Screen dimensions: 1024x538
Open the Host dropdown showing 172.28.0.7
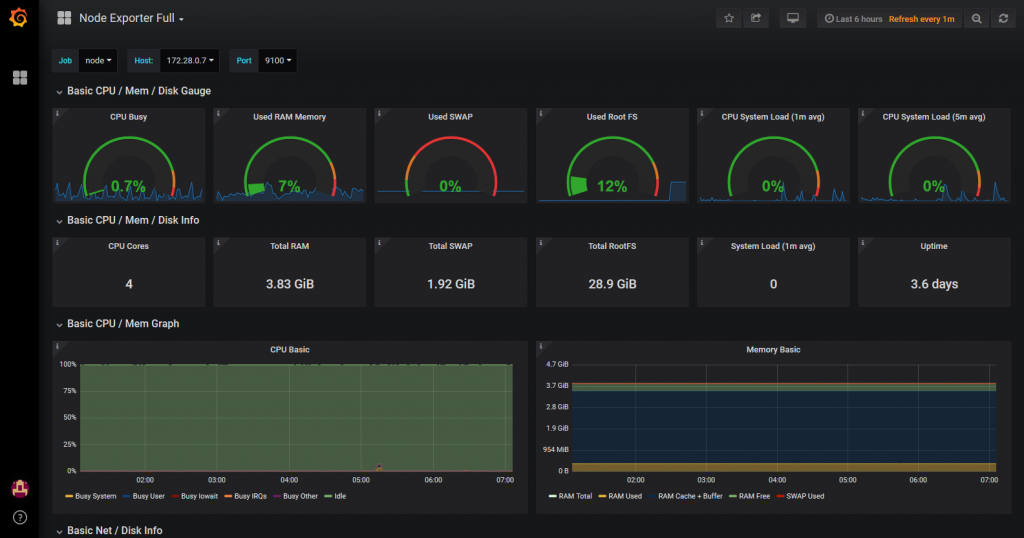click(x=189, y=61)
